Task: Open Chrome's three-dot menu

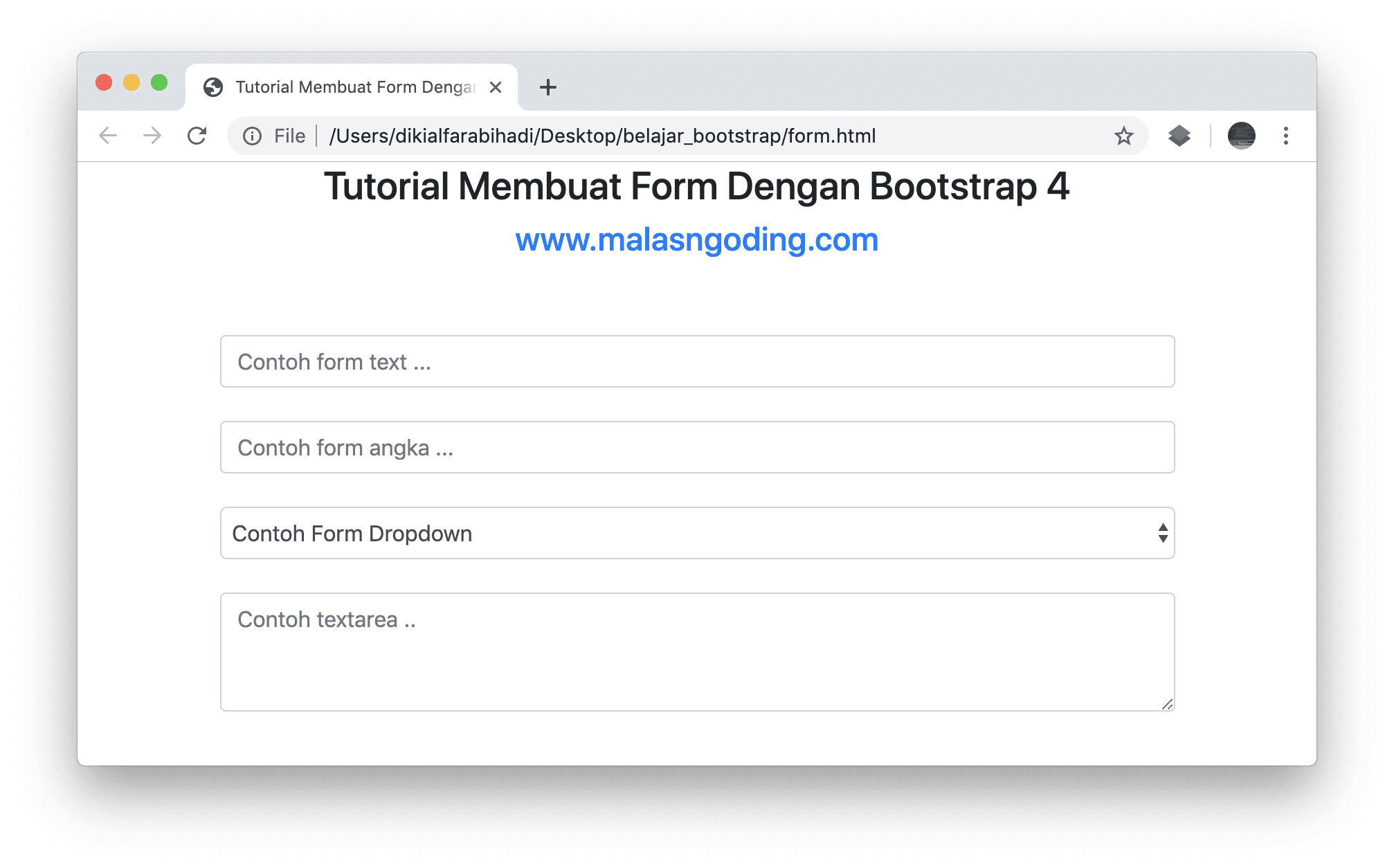Action: point(1286,136)
